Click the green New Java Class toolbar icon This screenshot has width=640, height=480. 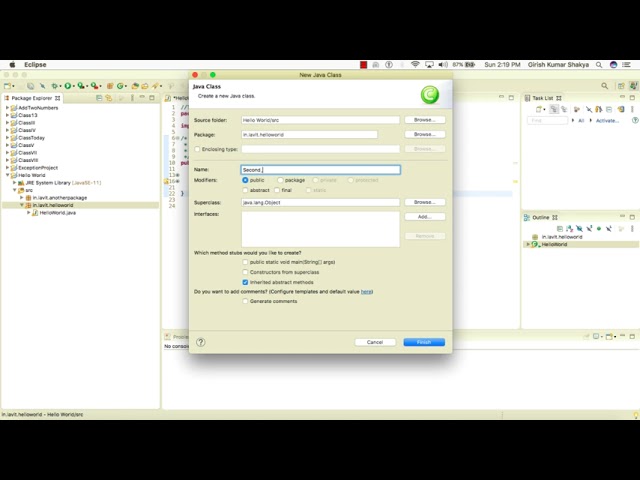click(120, 86)
